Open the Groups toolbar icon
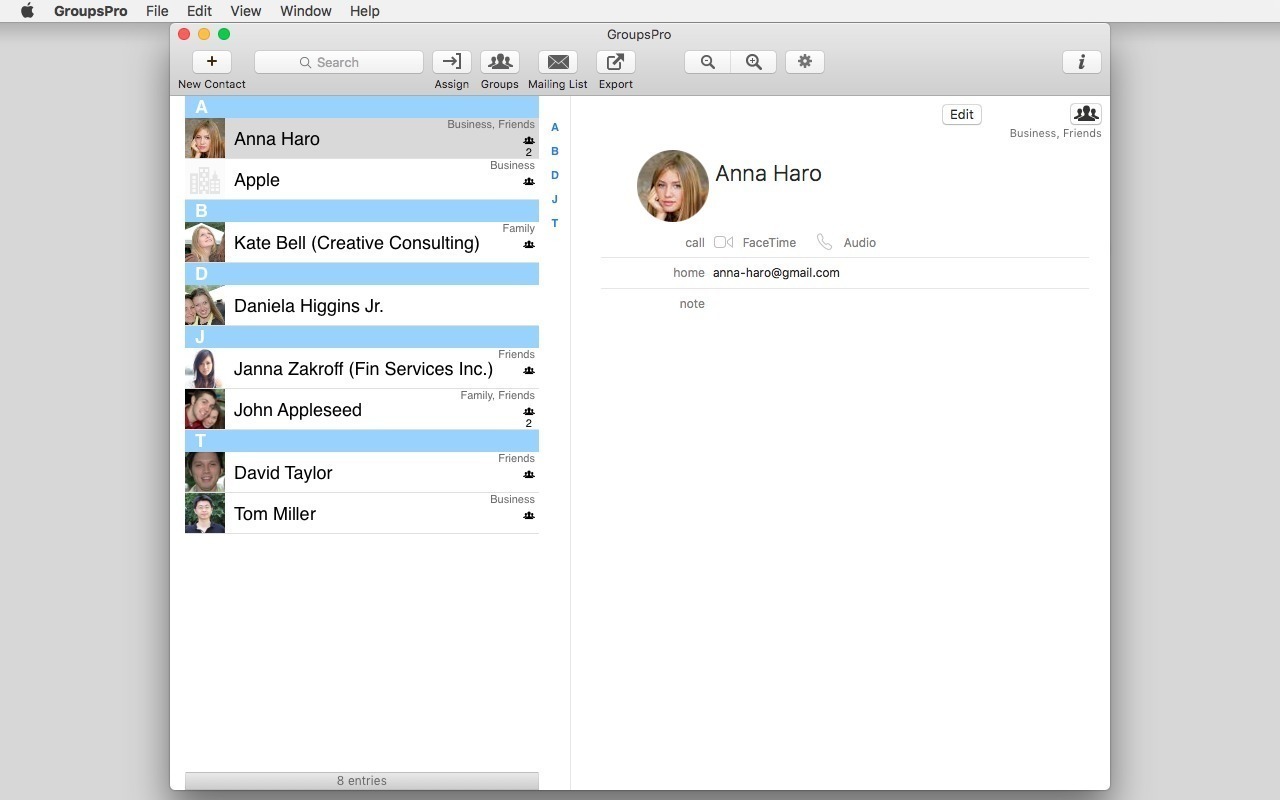This screenshot has width=1280, height=800. click(x=500, y=62)
